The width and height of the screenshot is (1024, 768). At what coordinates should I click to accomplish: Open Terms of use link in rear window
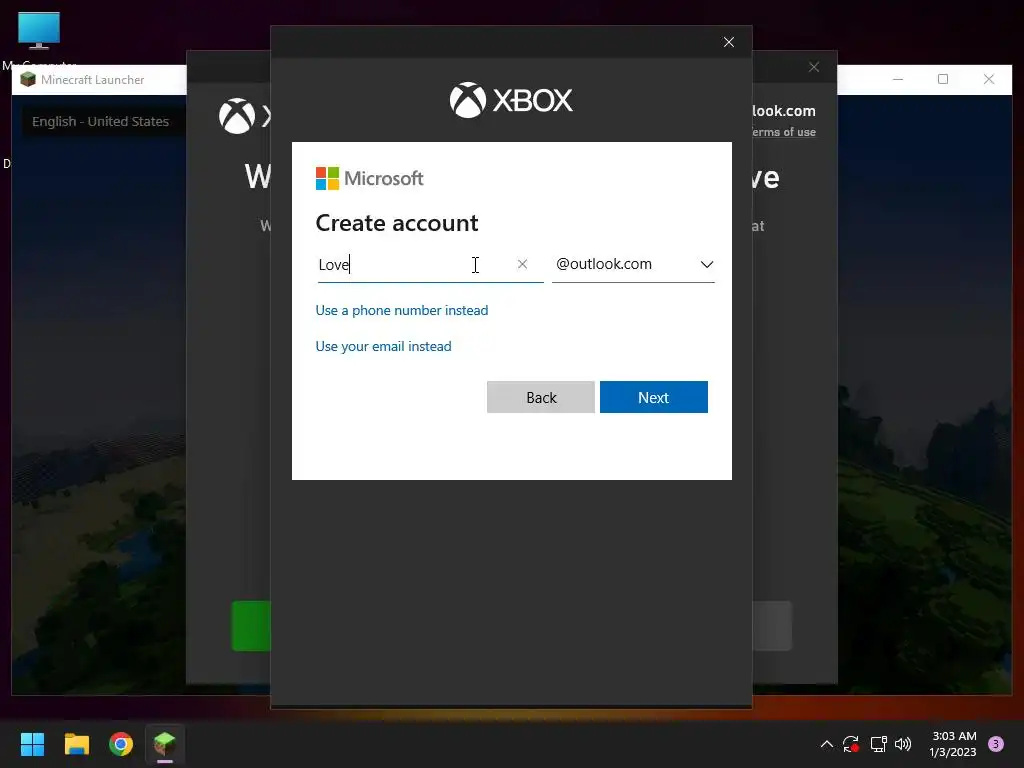pyautogui.click(x=783, y=132)
